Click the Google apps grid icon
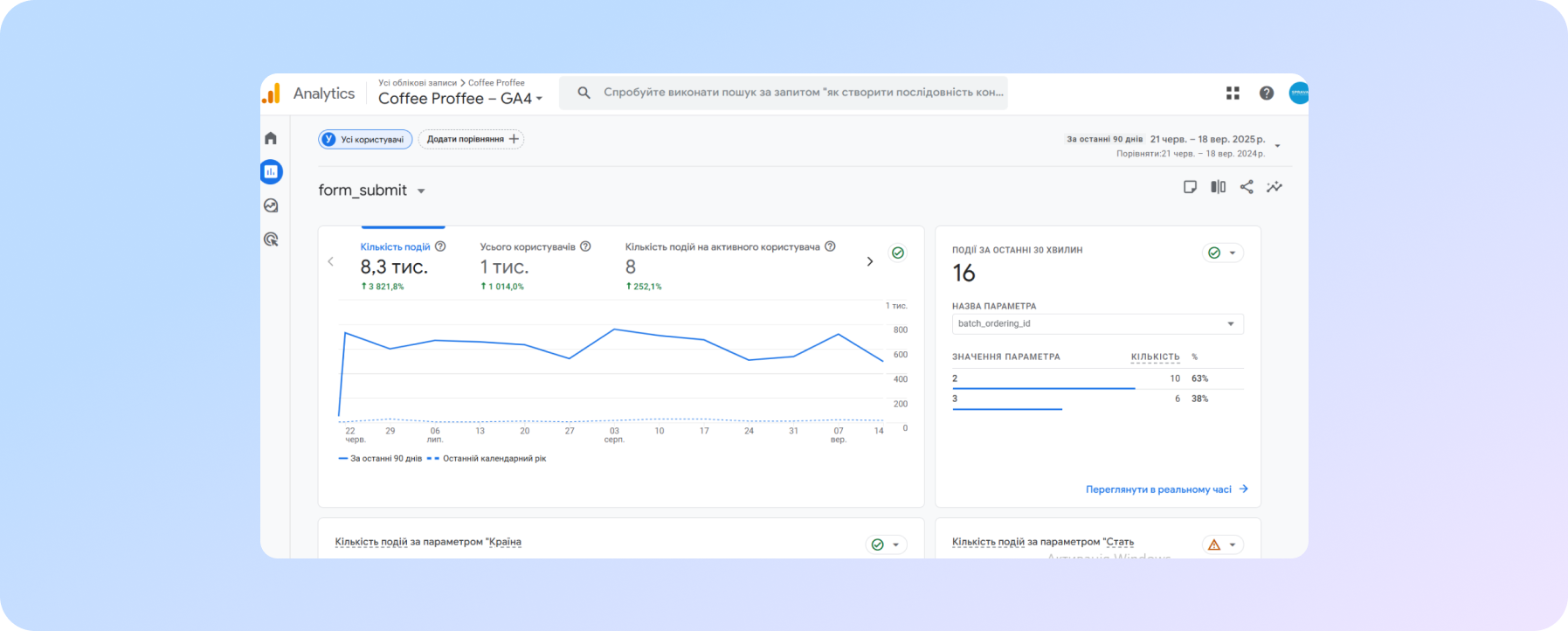Screen dimensions: 1568x631 1233,93
